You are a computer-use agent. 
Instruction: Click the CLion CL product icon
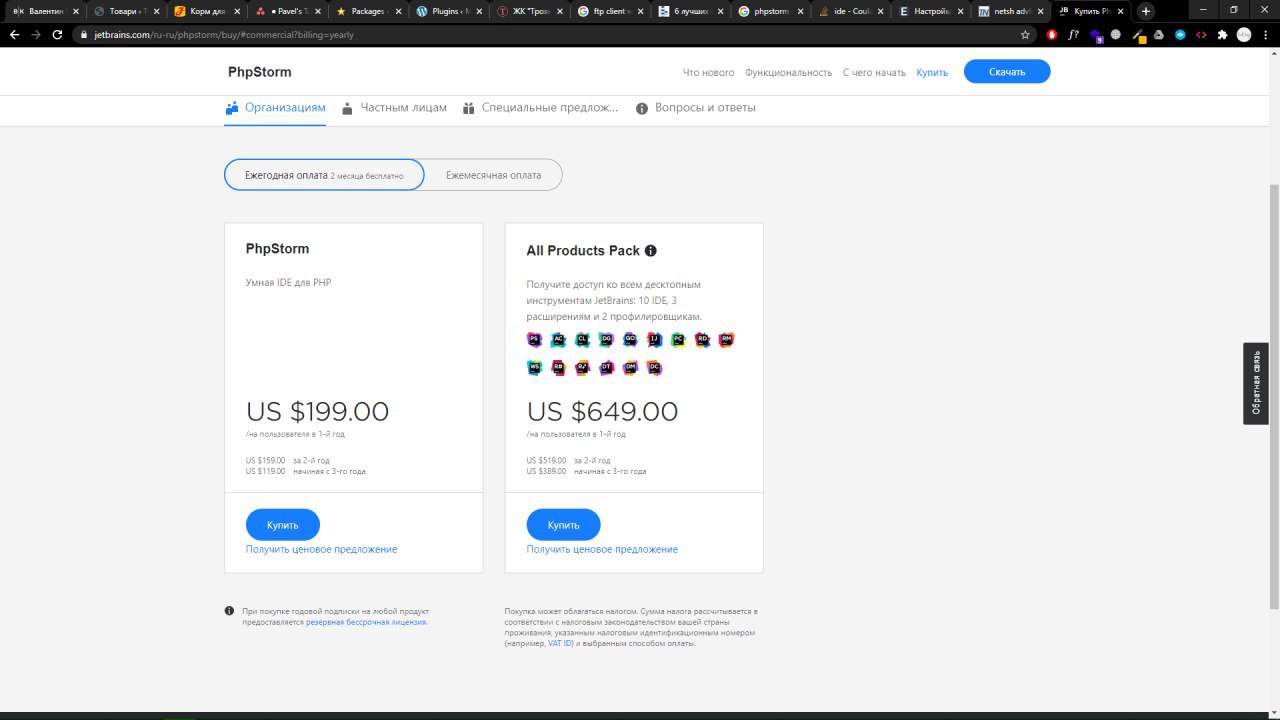pos(582,340)
